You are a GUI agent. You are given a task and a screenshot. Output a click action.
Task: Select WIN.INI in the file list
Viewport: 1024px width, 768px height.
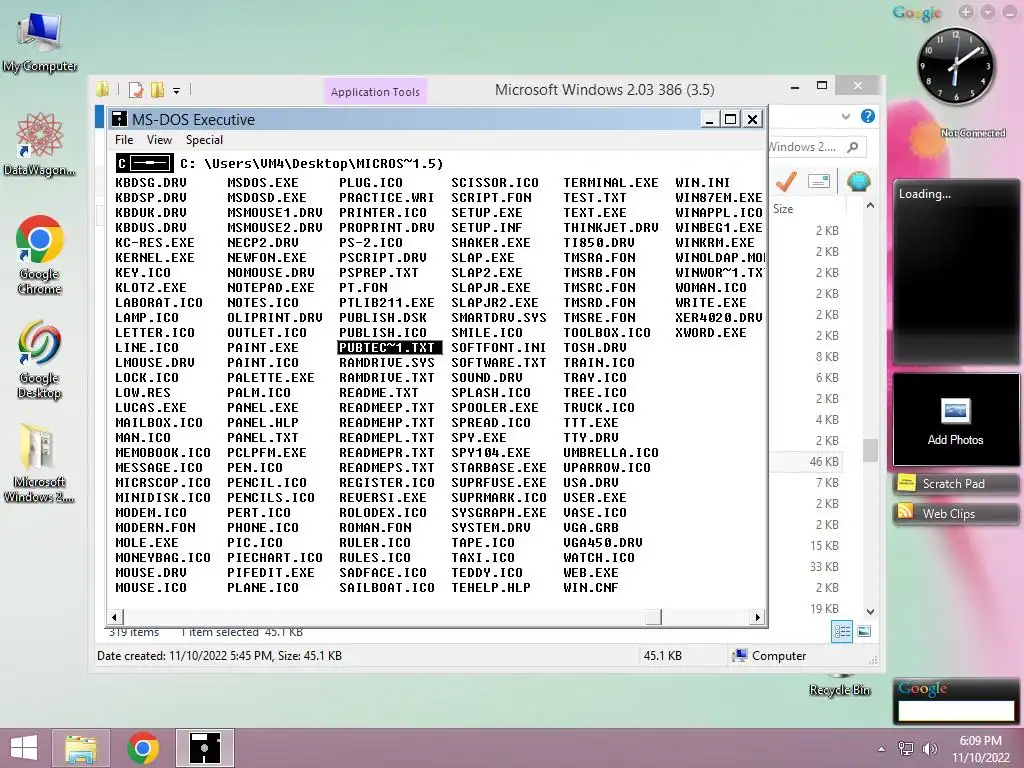pos(703,183)
